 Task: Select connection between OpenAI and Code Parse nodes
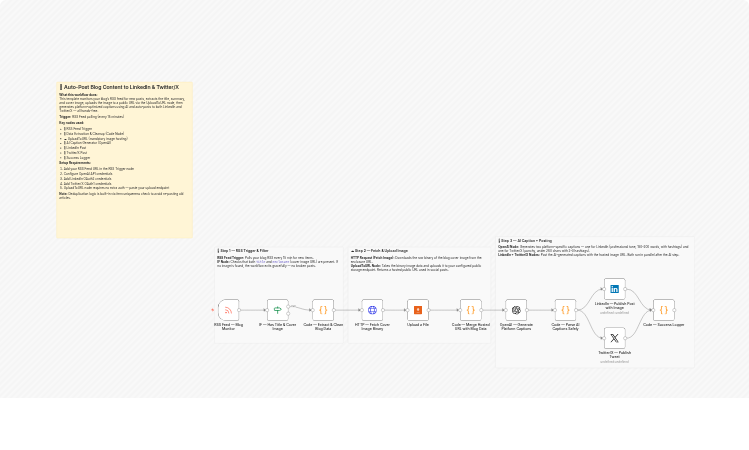(x=540, y=310)
